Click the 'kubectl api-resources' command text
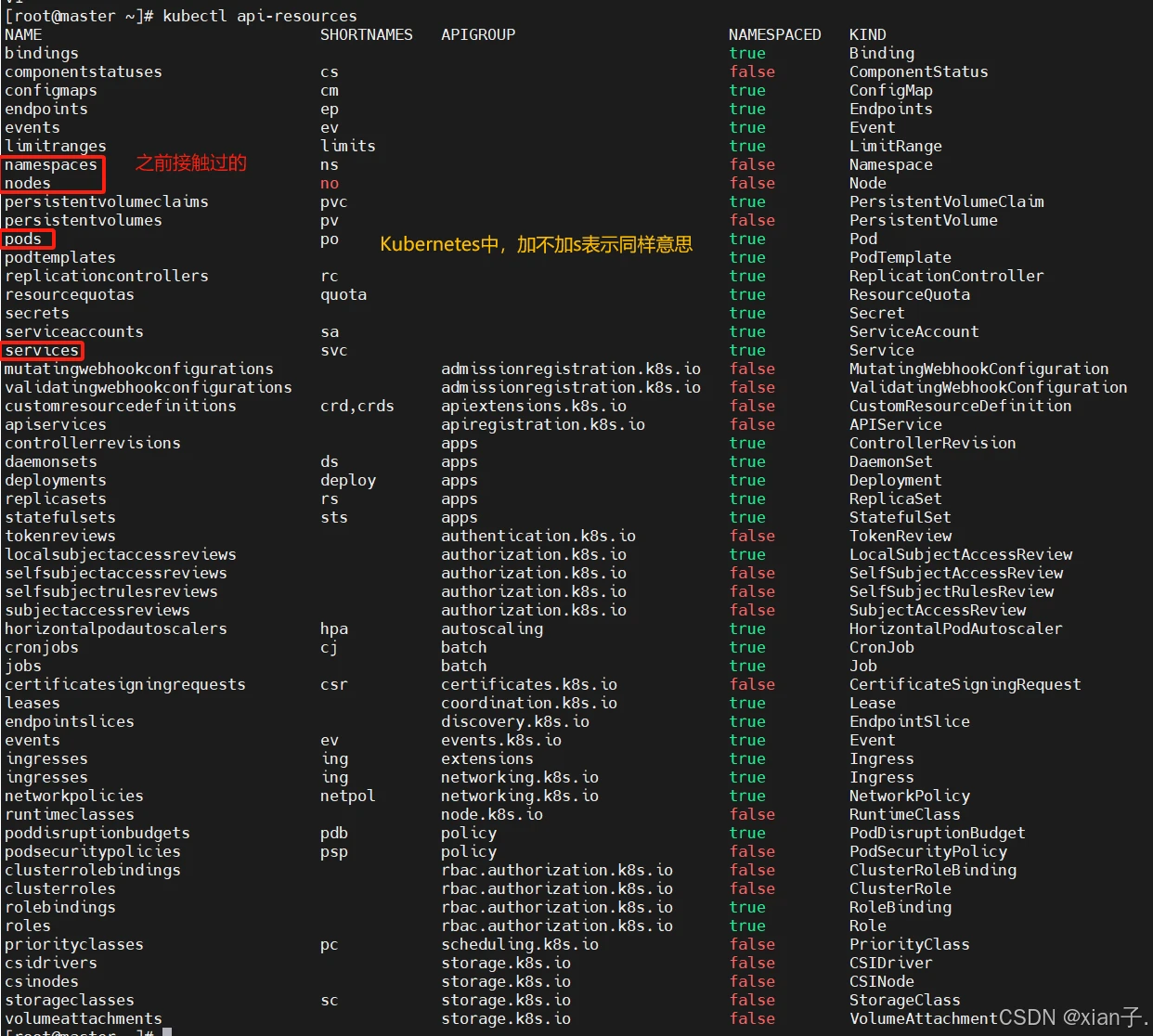Viewport: 1153px width, 1036px height. [260, 17]
